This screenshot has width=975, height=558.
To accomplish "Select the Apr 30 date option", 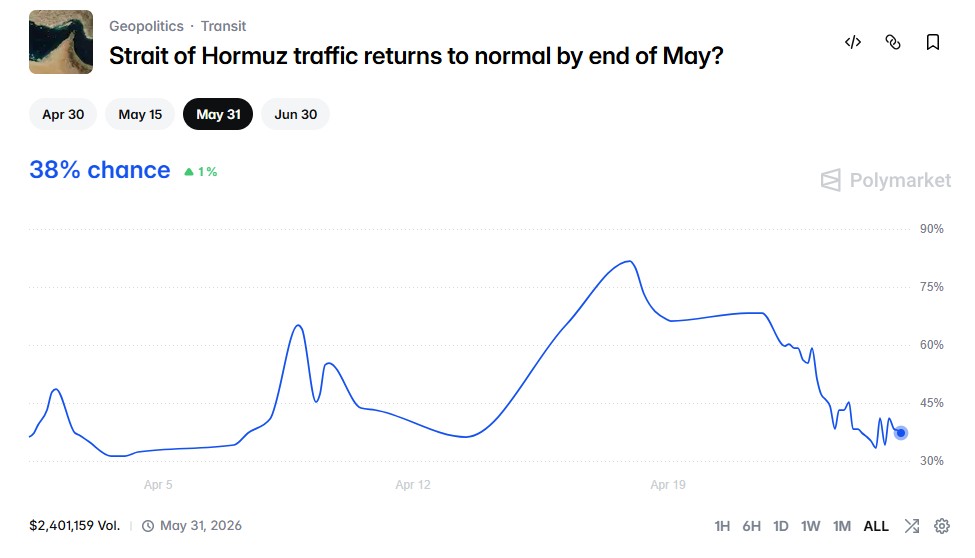I will click(63, 114).
